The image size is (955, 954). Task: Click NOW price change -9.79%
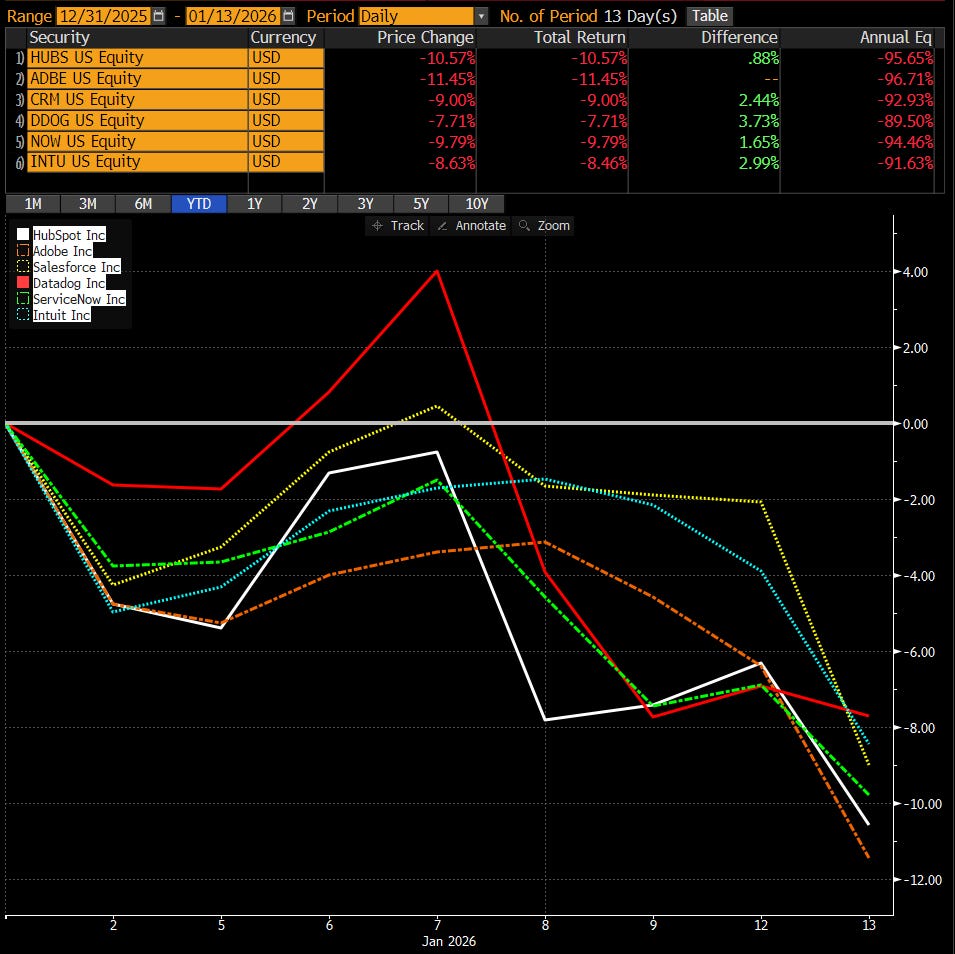click(x=451, y=142)
